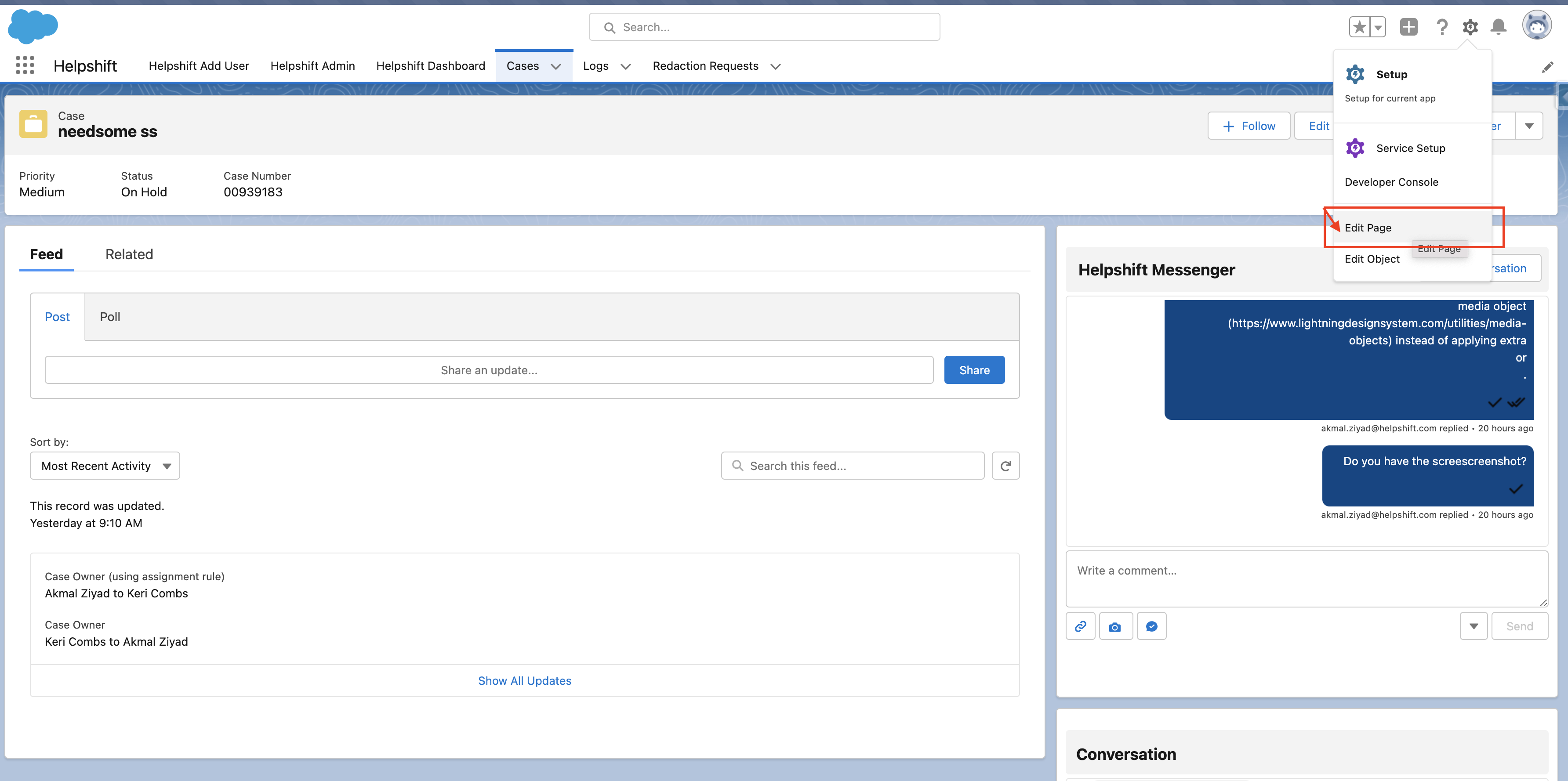Click the user avatar profile icon
Screen dimensions: 1568x781
(1536, 25)
